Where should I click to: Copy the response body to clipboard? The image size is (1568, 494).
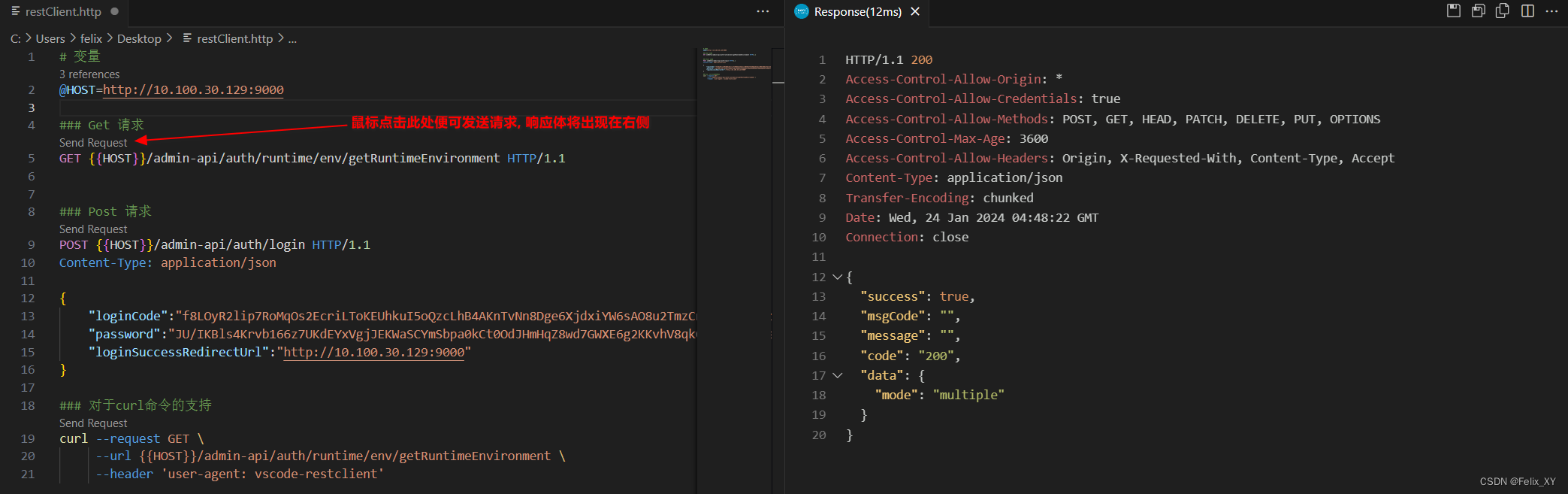1503,11
